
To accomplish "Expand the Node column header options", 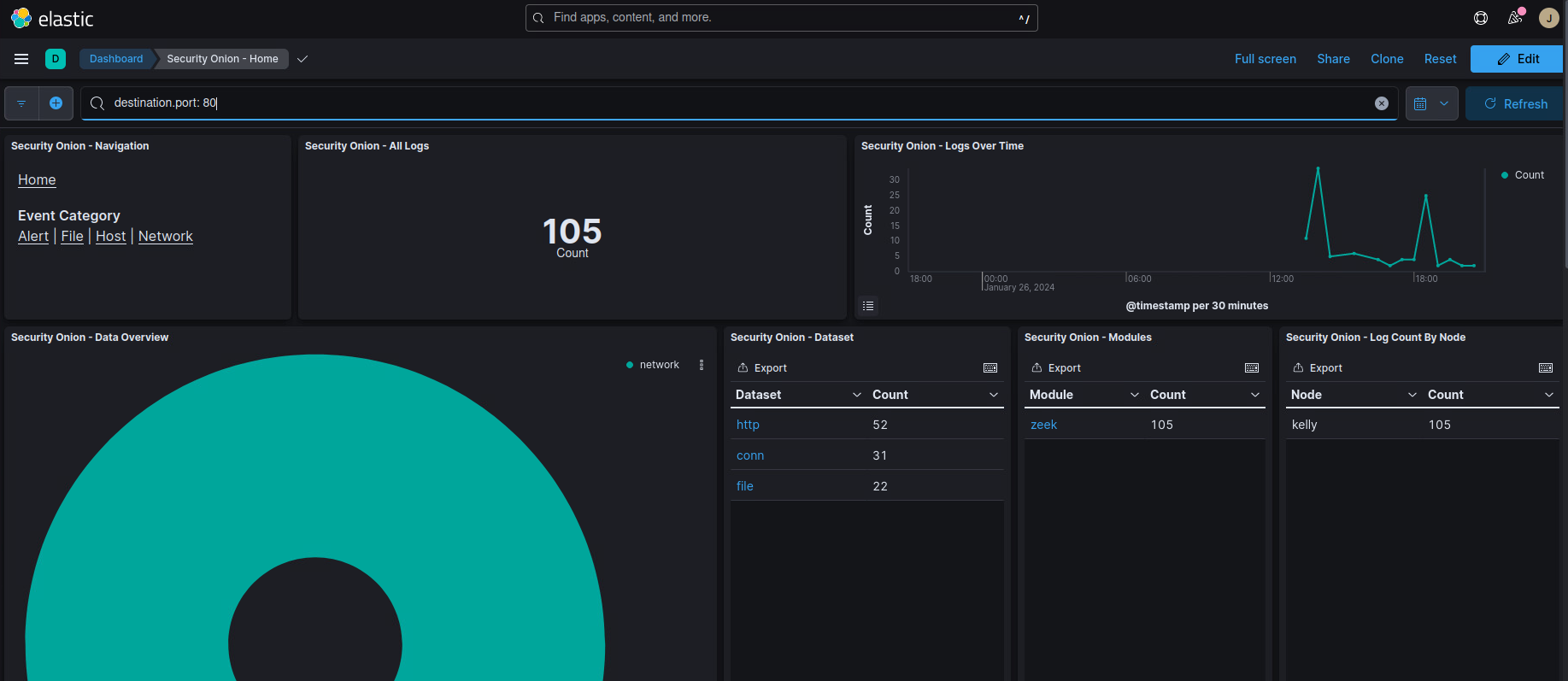I will [1412, 395].
